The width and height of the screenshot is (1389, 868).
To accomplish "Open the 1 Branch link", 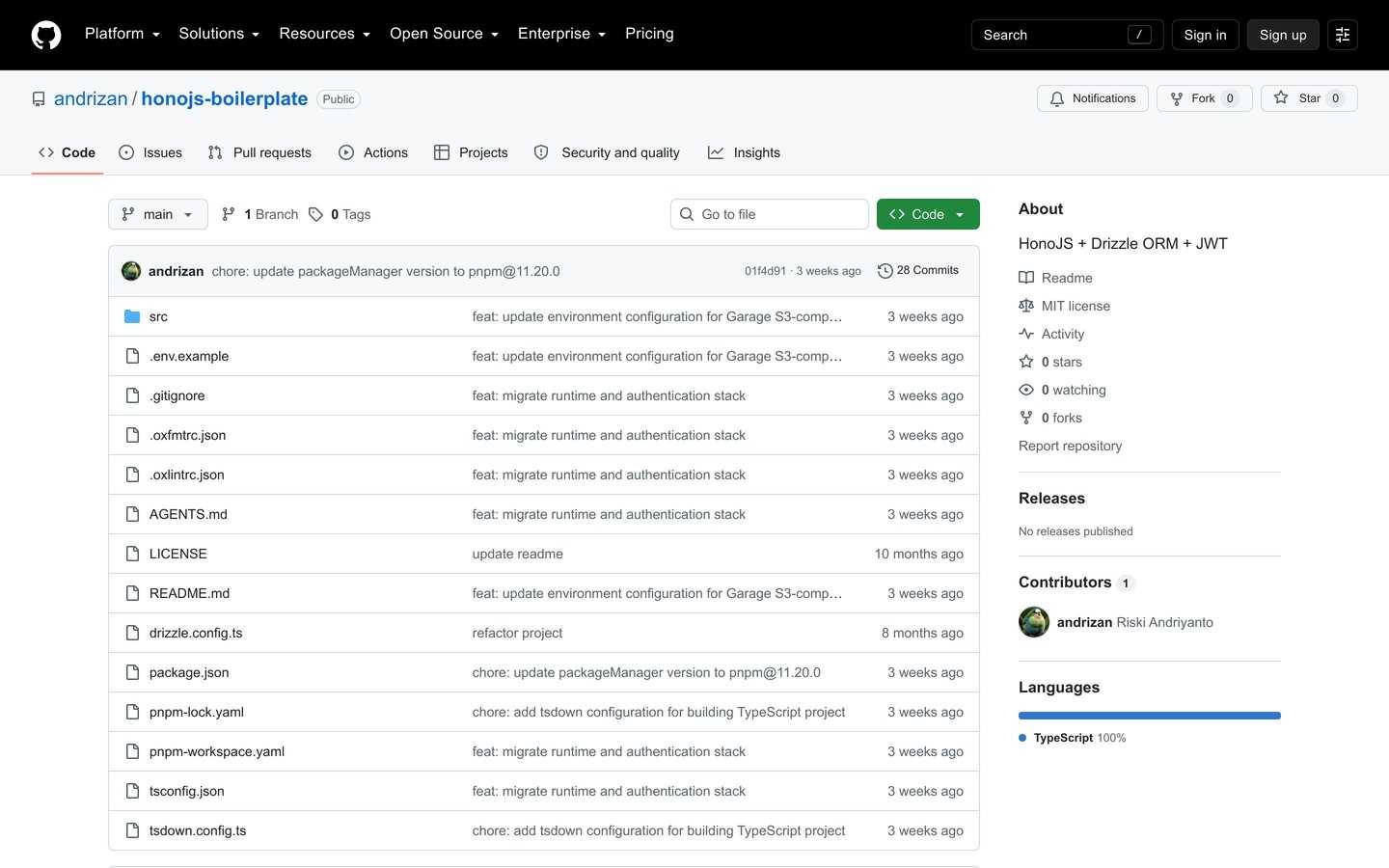I will point(259,214).
